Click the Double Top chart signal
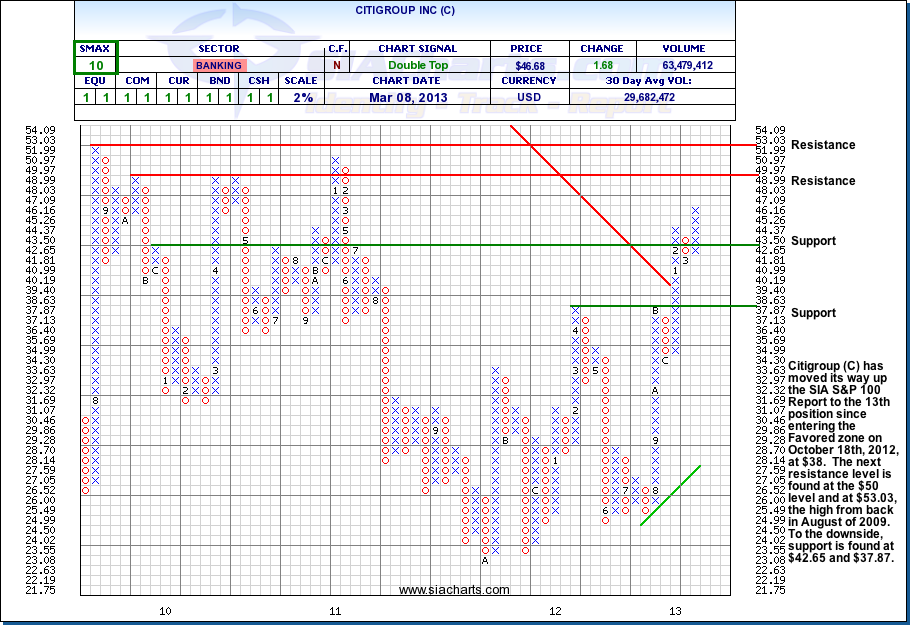The image size is (910, 625). tap(418, 65)
